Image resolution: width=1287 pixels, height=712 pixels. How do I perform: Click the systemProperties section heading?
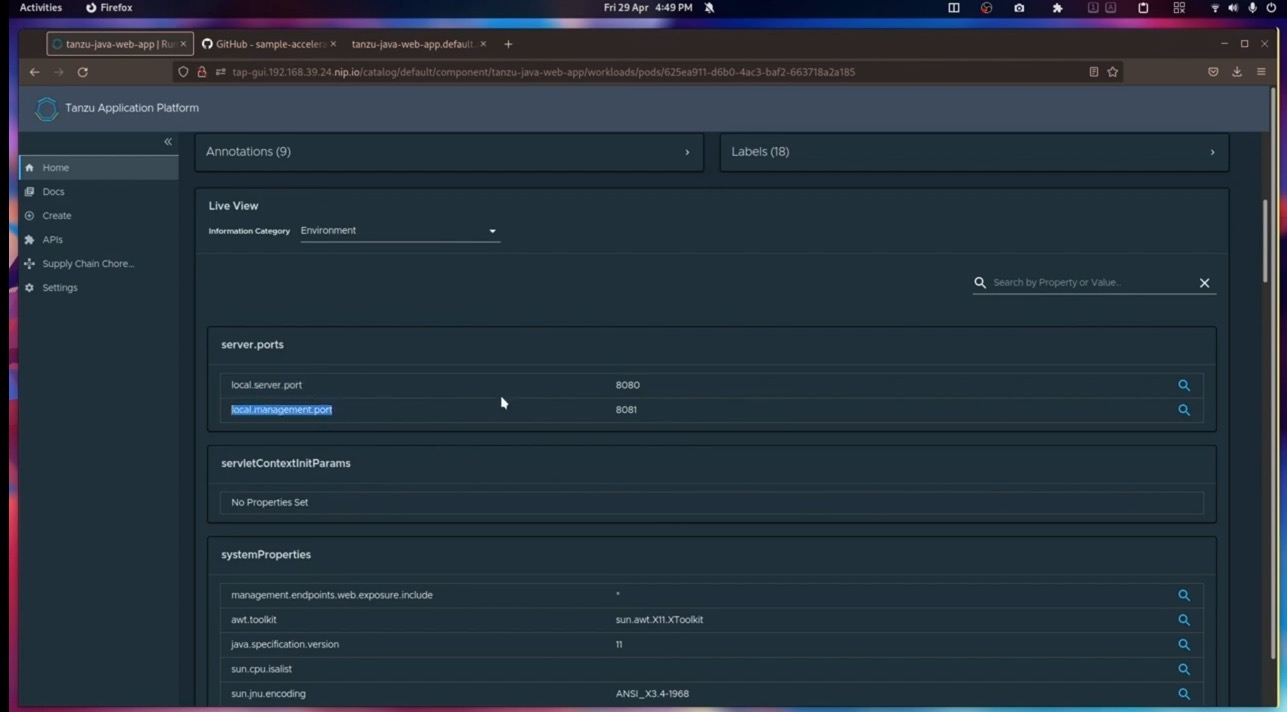tap(266, 555)
